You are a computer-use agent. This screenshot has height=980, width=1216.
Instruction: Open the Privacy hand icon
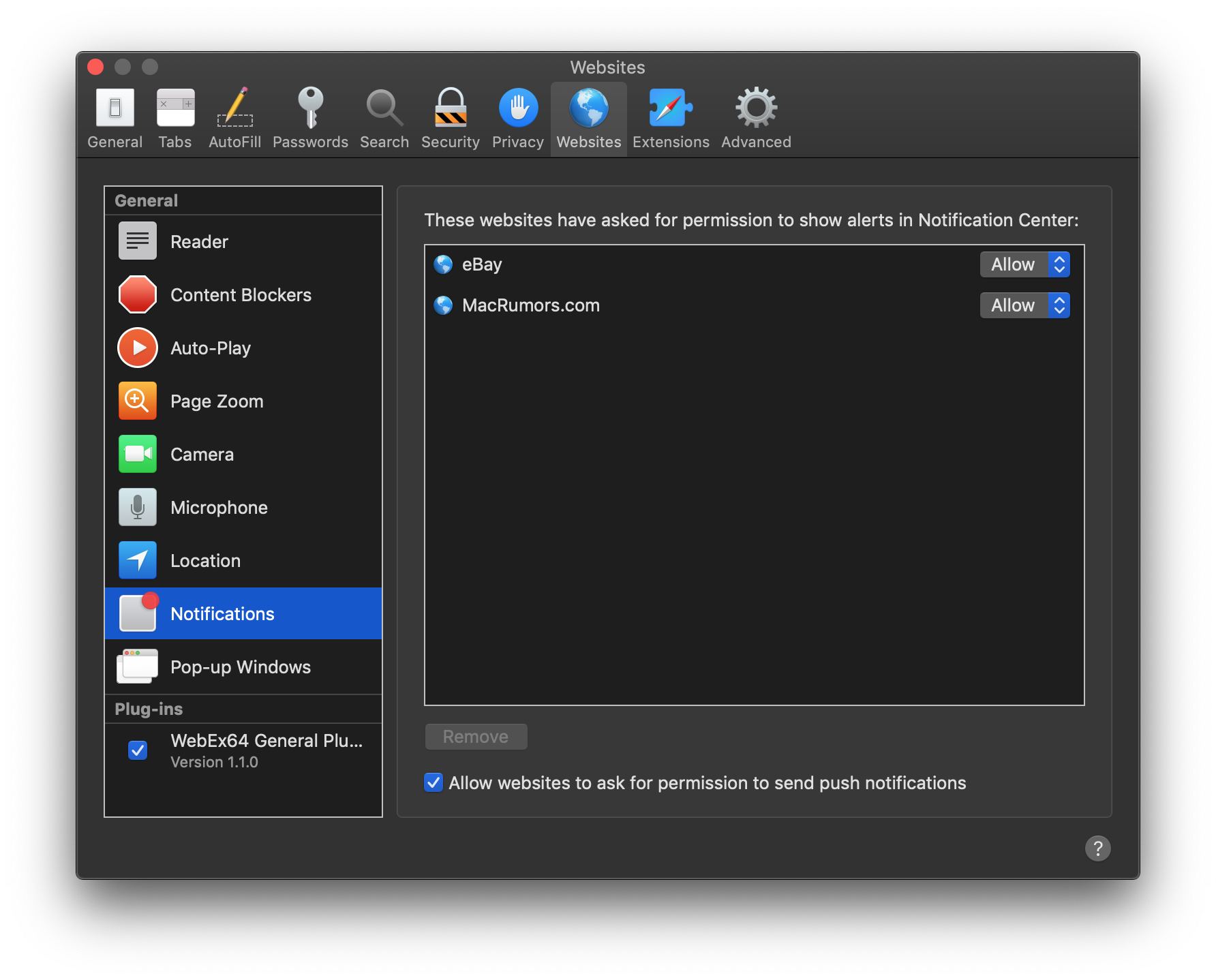coord(518,108)
